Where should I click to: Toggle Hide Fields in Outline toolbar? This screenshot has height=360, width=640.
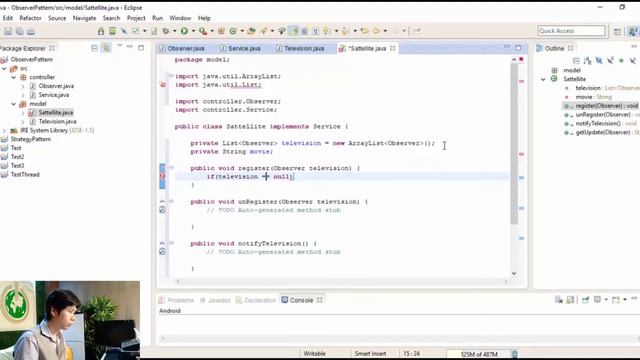pos(599,60)
